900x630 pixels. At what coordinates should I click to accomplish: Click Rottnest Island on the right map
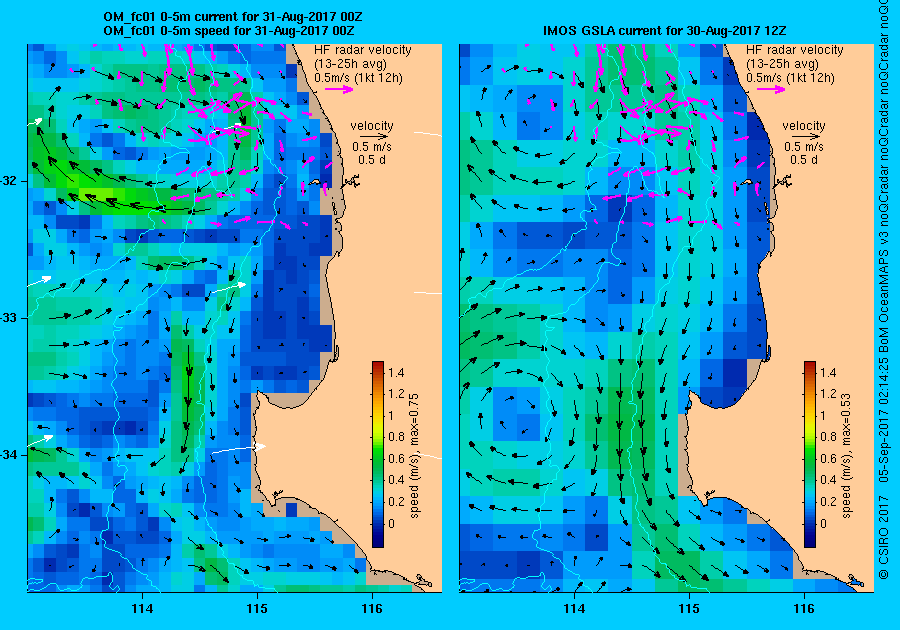click(746, 182)
